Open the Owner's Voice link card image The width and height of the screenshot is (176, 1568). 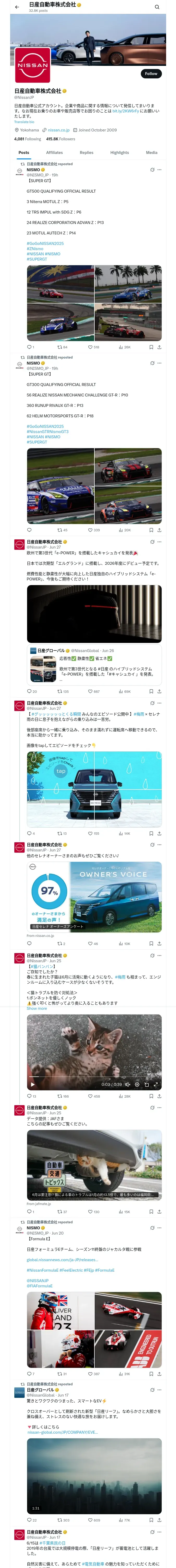tap(94, 896)
